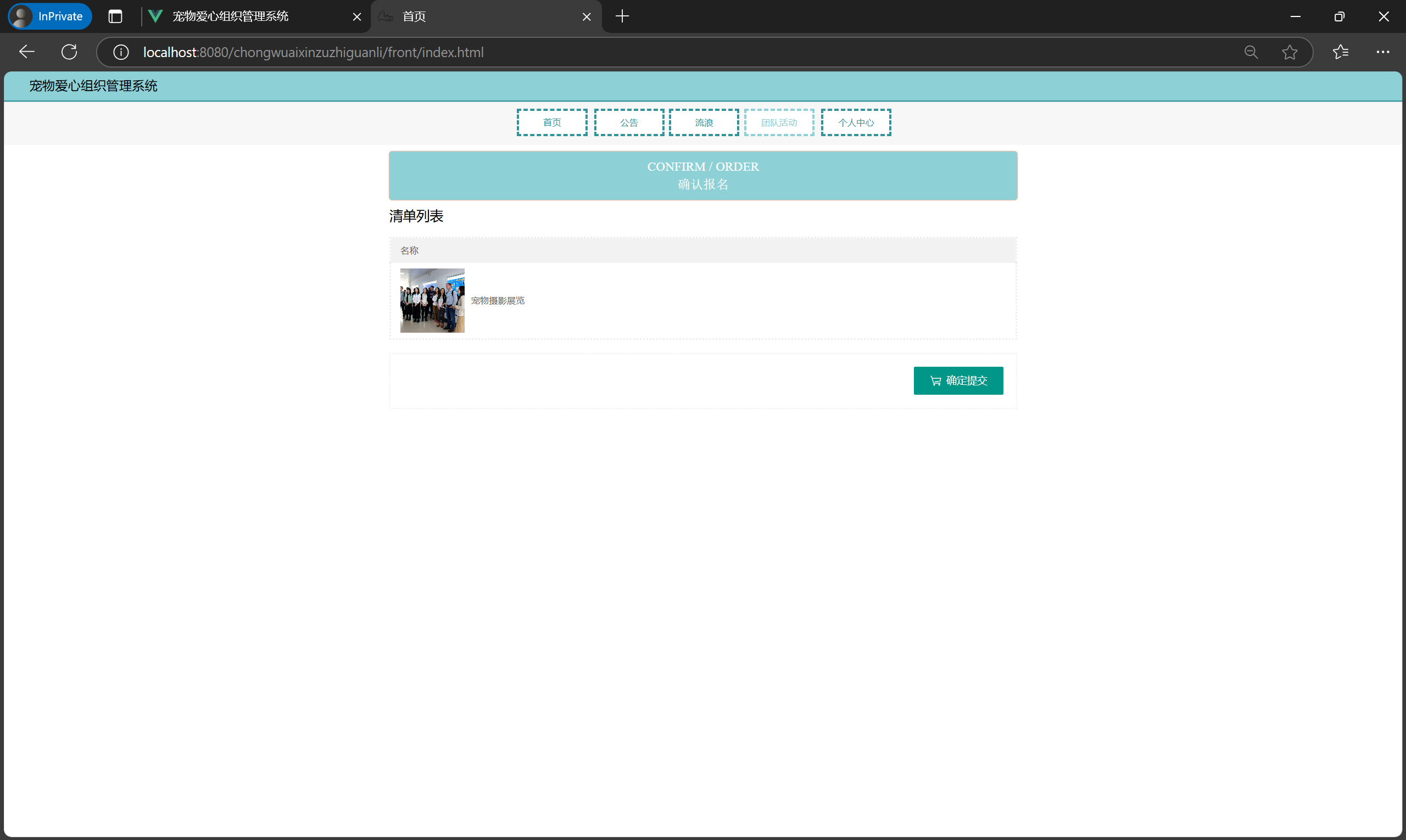Open the 流浪 navigation item
1406x840 pixels.
click(704, 122)
